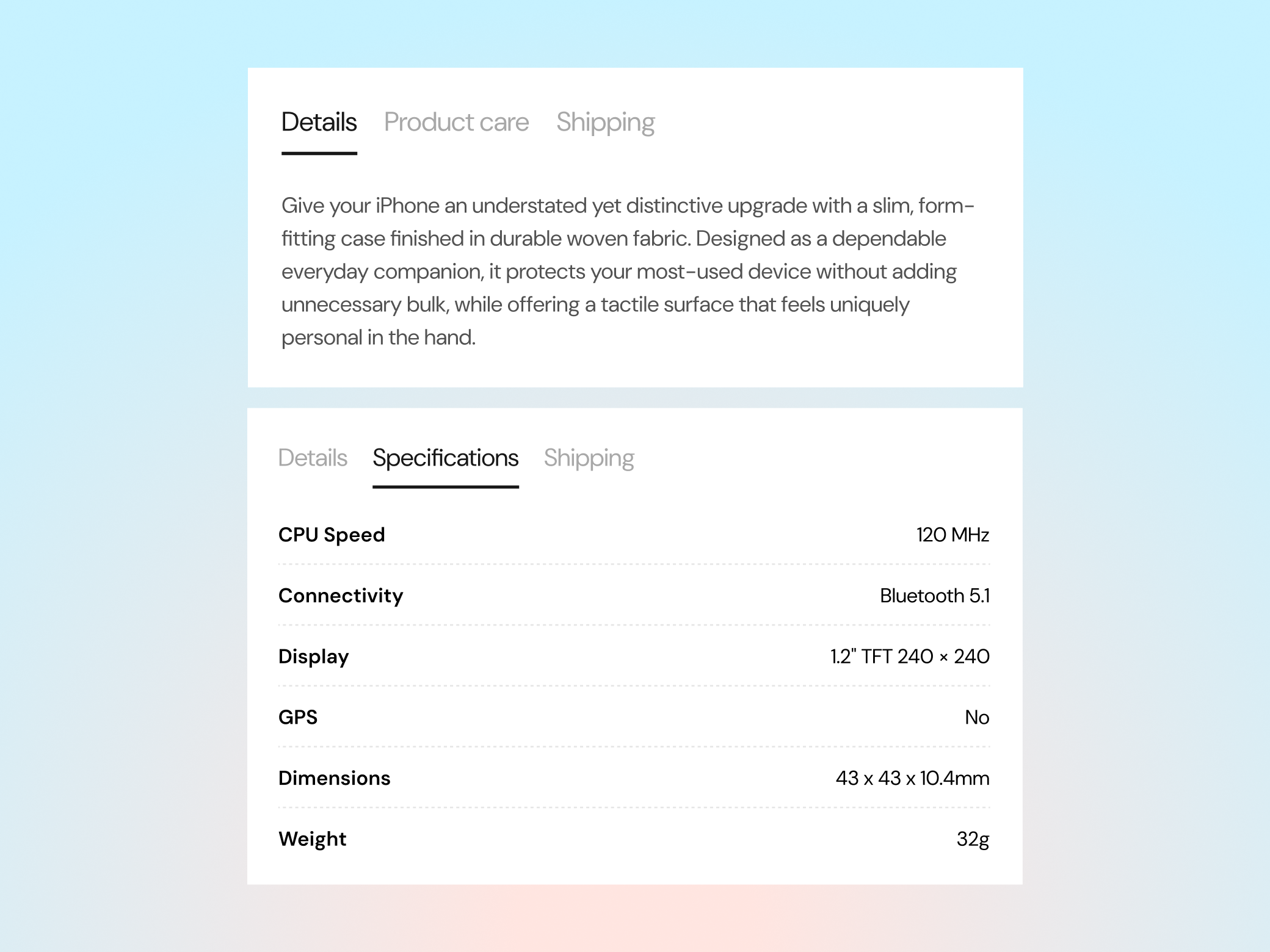Open the Specifications tab
Screen dimensions: 1270x952
tap(445, 458)
